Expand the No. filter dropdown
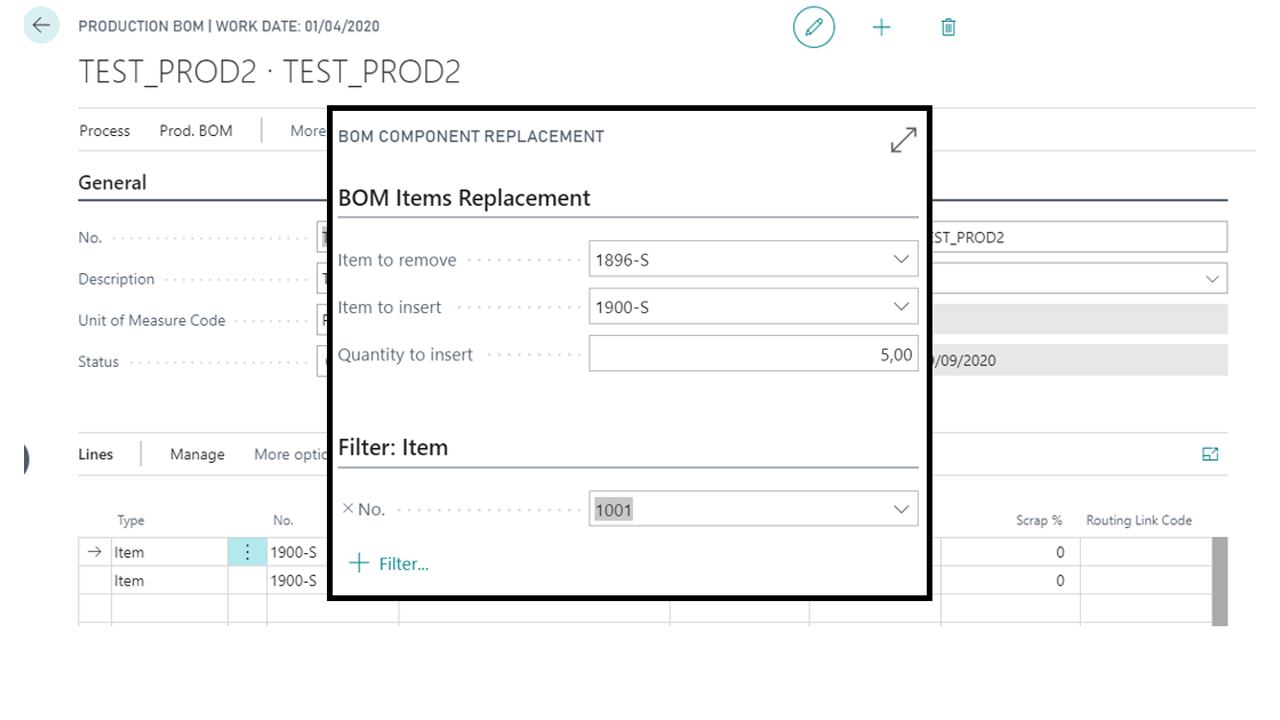Screen dimensions: 1280x720 tap(900, 510)
